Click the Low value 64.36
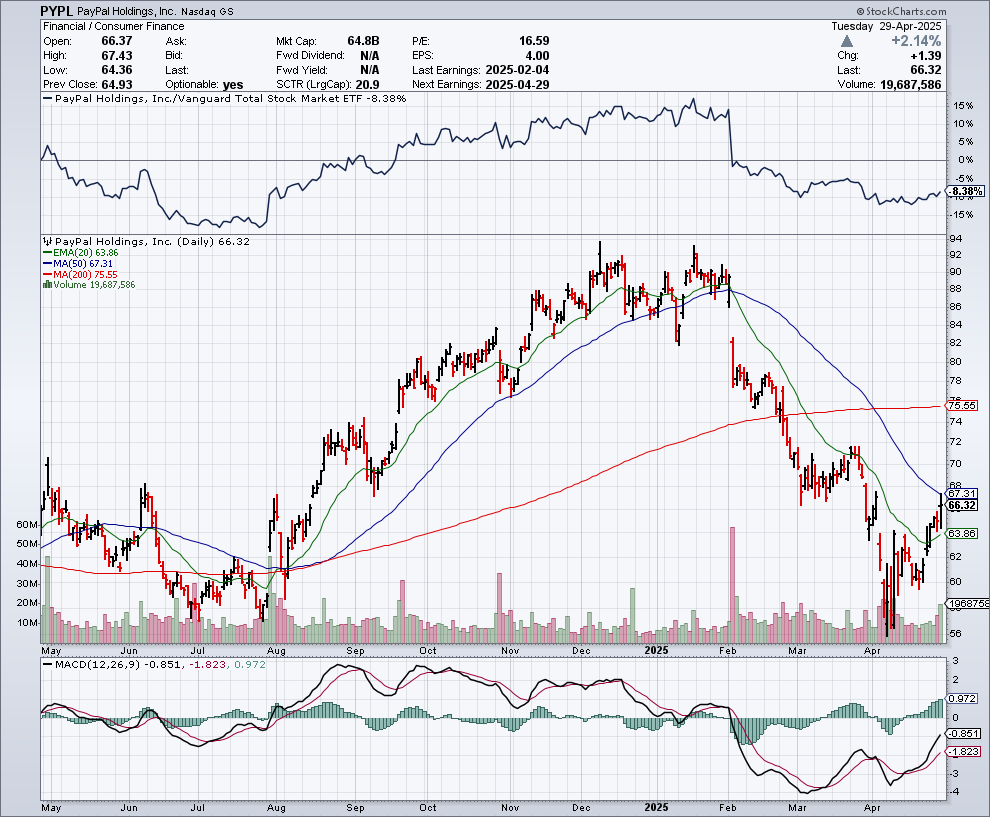This screenshot has height=817, width=990. point(117,70)
